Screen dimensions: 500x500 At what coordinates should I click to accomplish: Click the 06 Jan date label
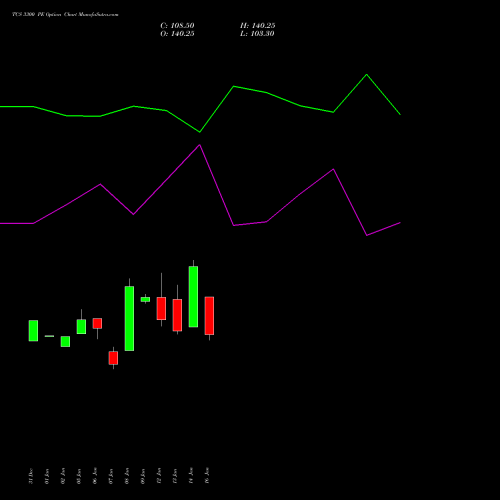coord(95,476)
